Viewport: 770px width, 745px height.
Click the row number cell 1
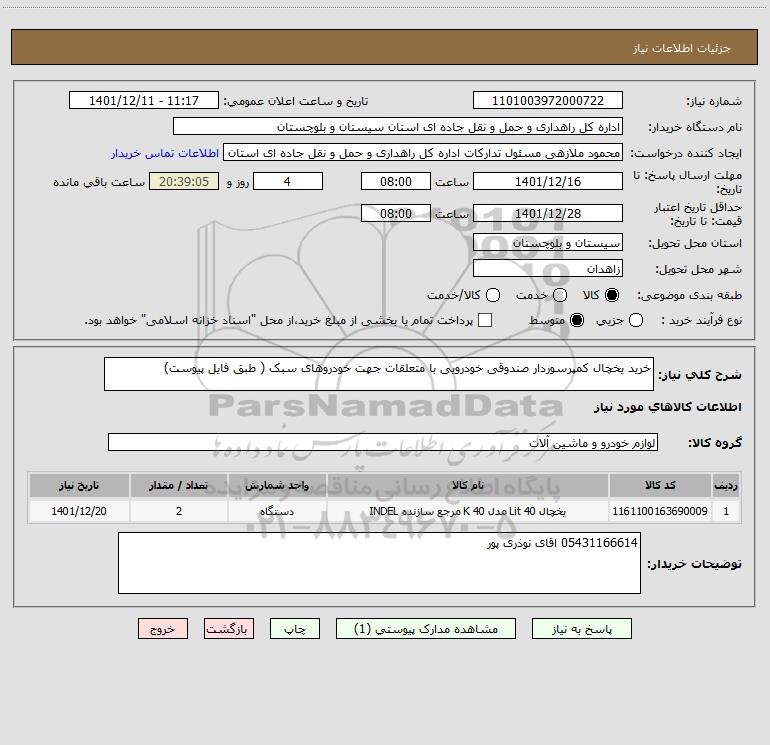tap(726, 511)
